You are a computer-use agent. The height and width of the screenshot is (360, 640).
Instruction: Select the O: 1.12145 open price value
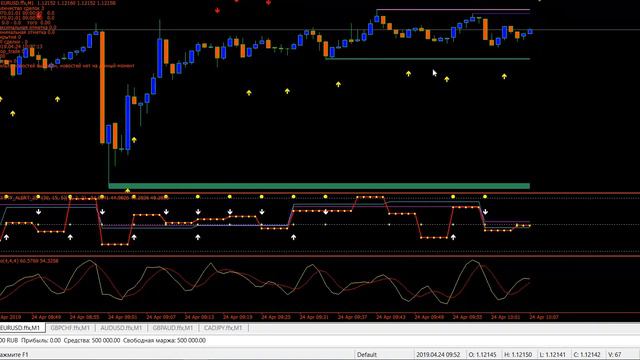point(482,354)
